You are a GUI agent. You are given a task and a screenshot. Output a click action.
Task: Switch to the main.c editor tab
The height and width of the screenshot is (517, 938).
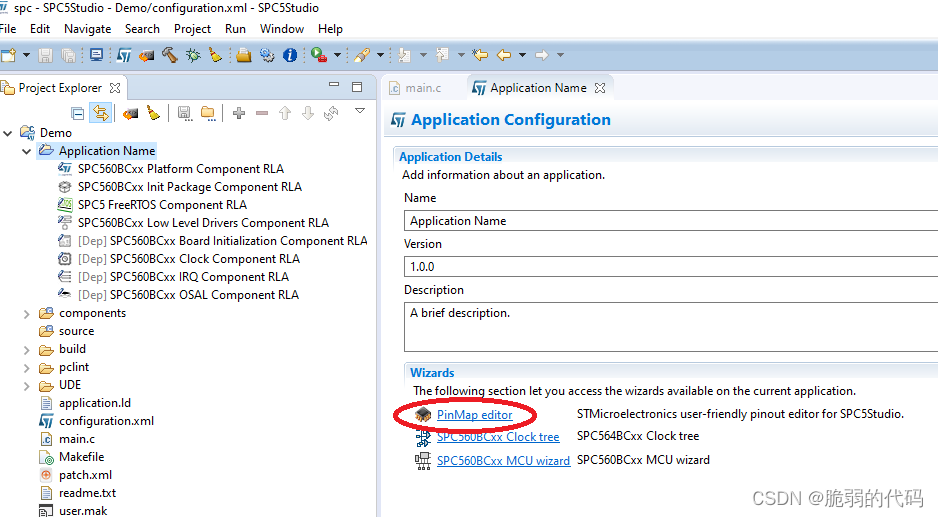coord(415,88)
